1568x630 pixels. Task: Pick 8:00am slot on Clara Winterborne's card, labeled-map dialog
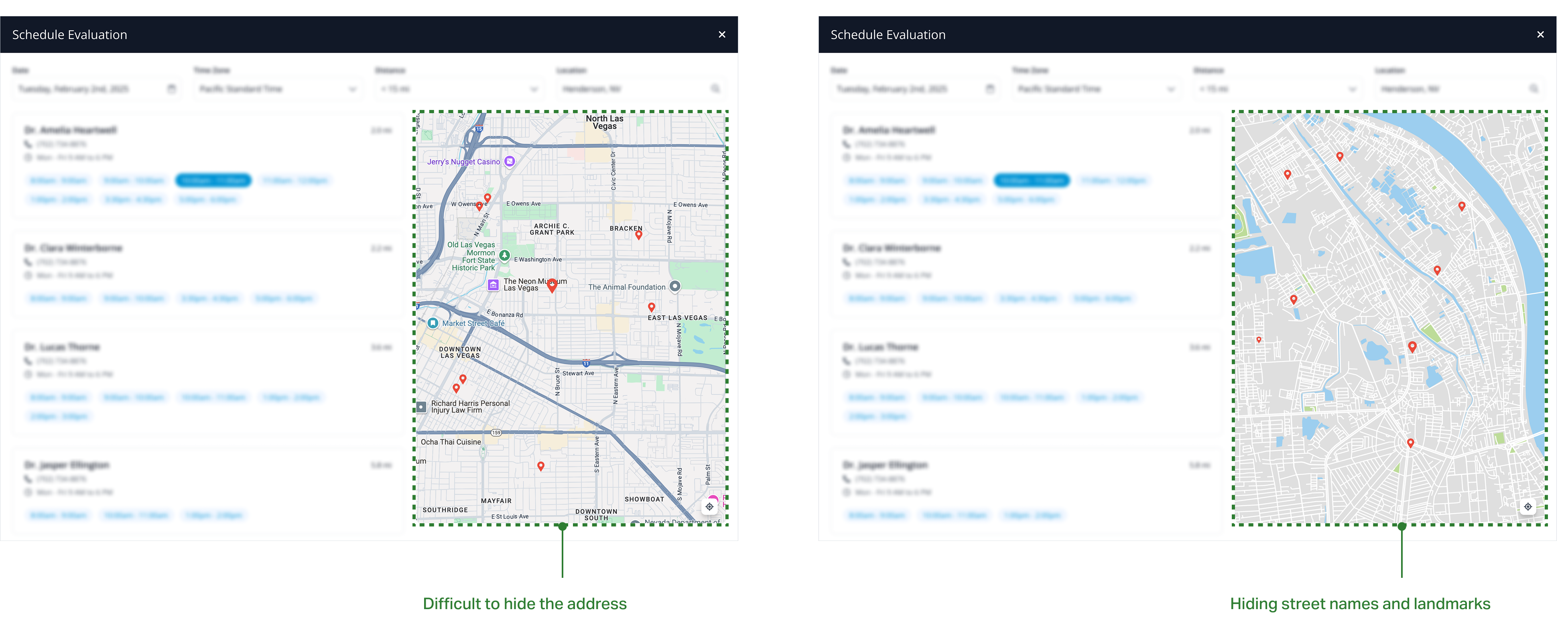(59, 298)
